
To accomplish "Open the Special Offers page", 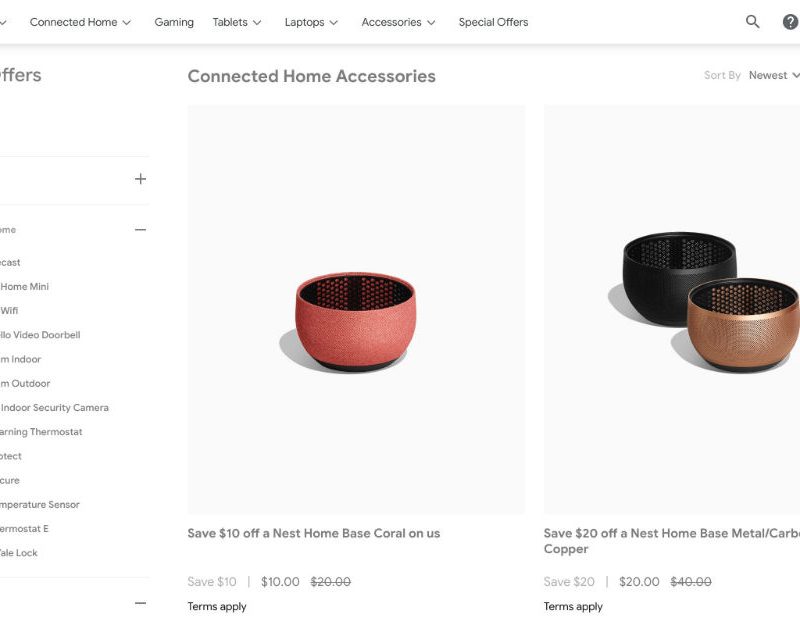I will pyautogui.click(x=493, y=22).
